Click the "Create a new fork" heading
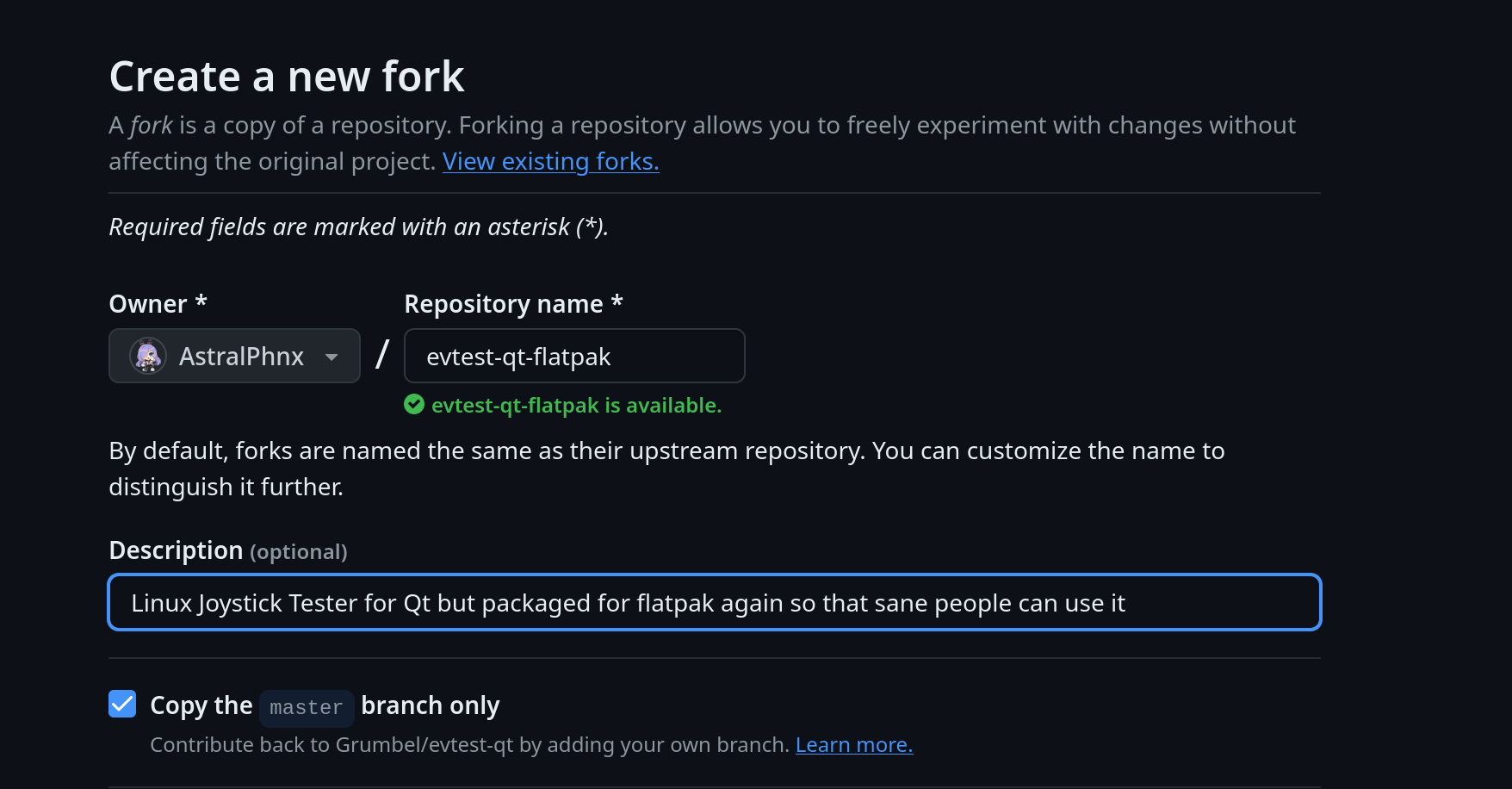The image size is (1512, 789). tap(287, 77)
